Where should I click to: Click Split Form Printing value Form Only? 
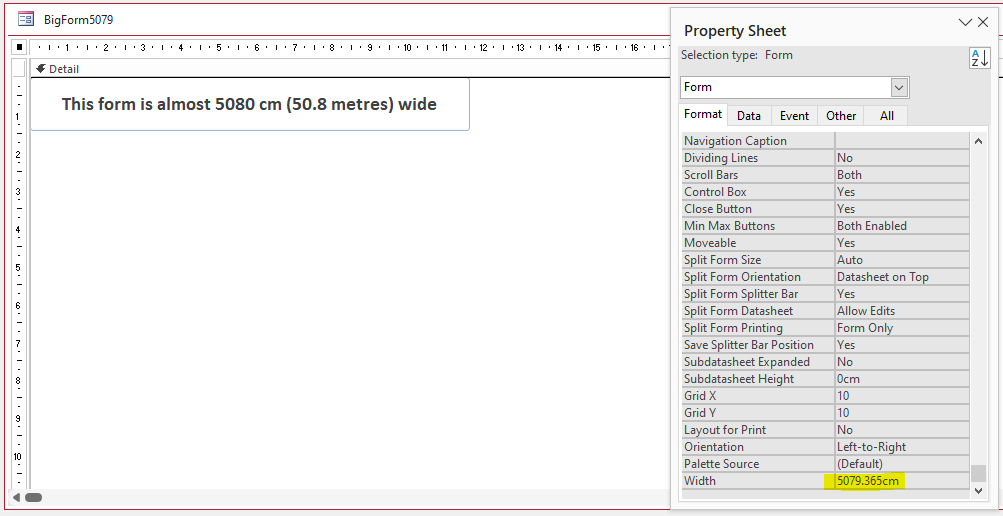coord(902,327)
